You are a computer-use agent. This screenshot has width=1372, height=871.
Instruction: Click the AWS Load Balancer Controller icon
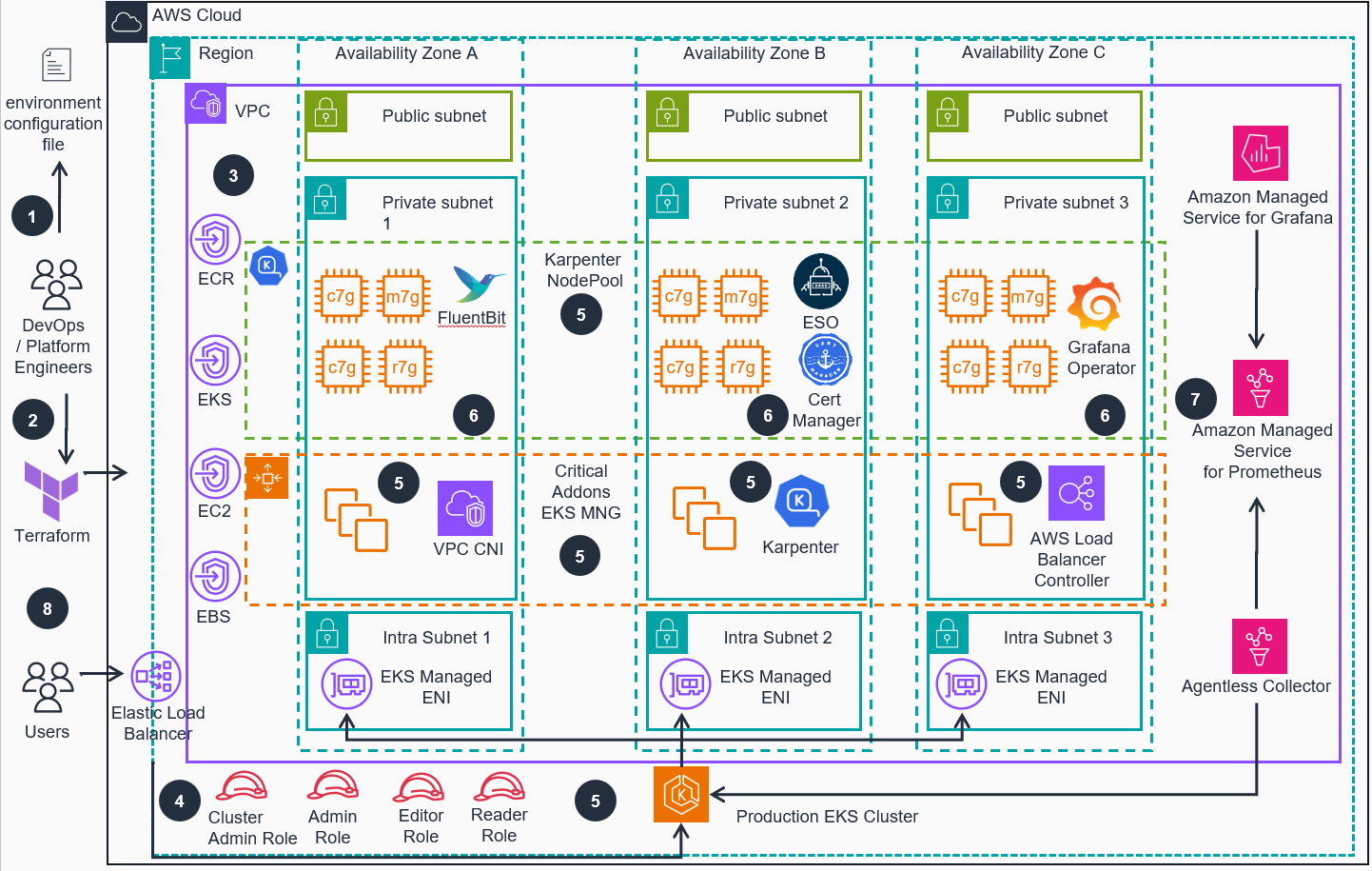[1076, 493]
